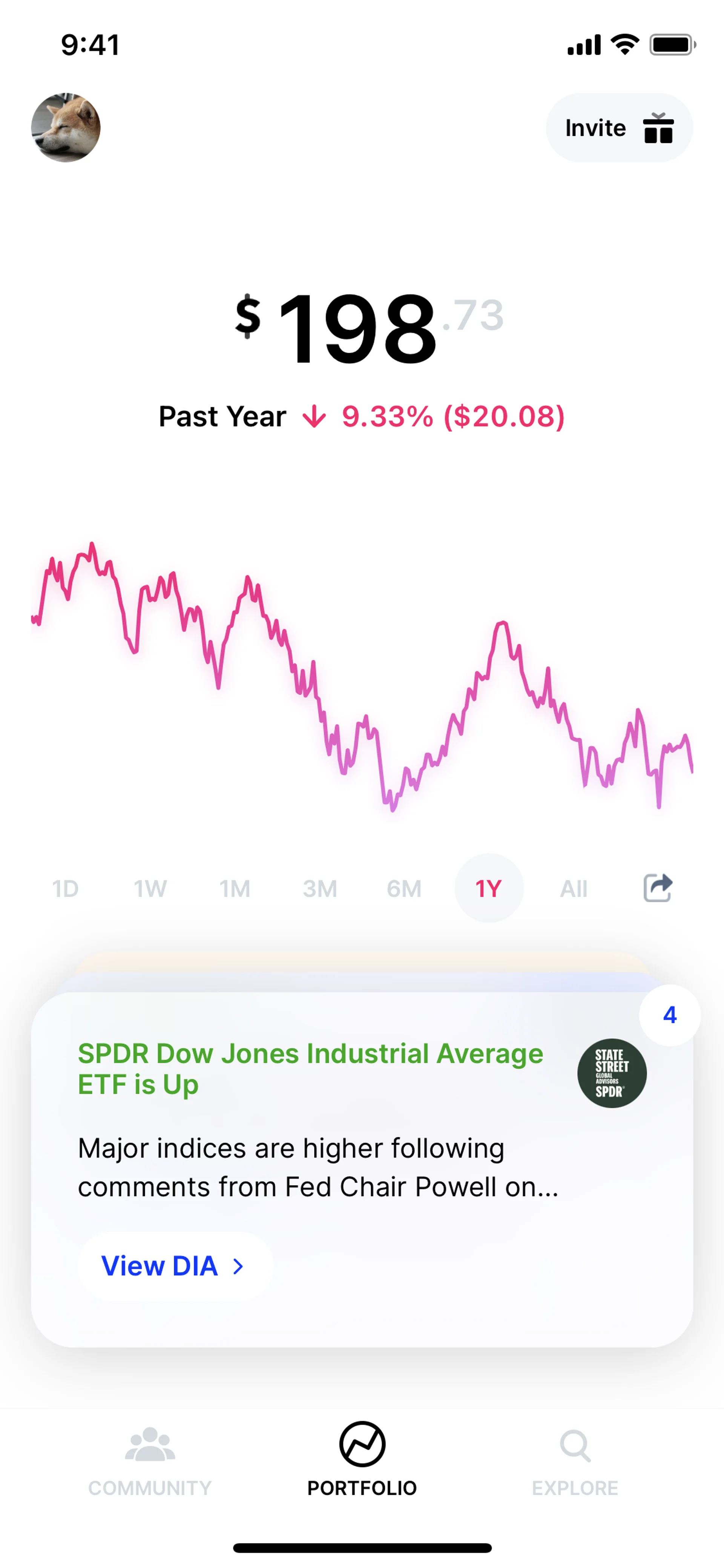Tap the portfolio line chart
The image size is (724, 1568).
pyautogui.click(x=362, y=676)
